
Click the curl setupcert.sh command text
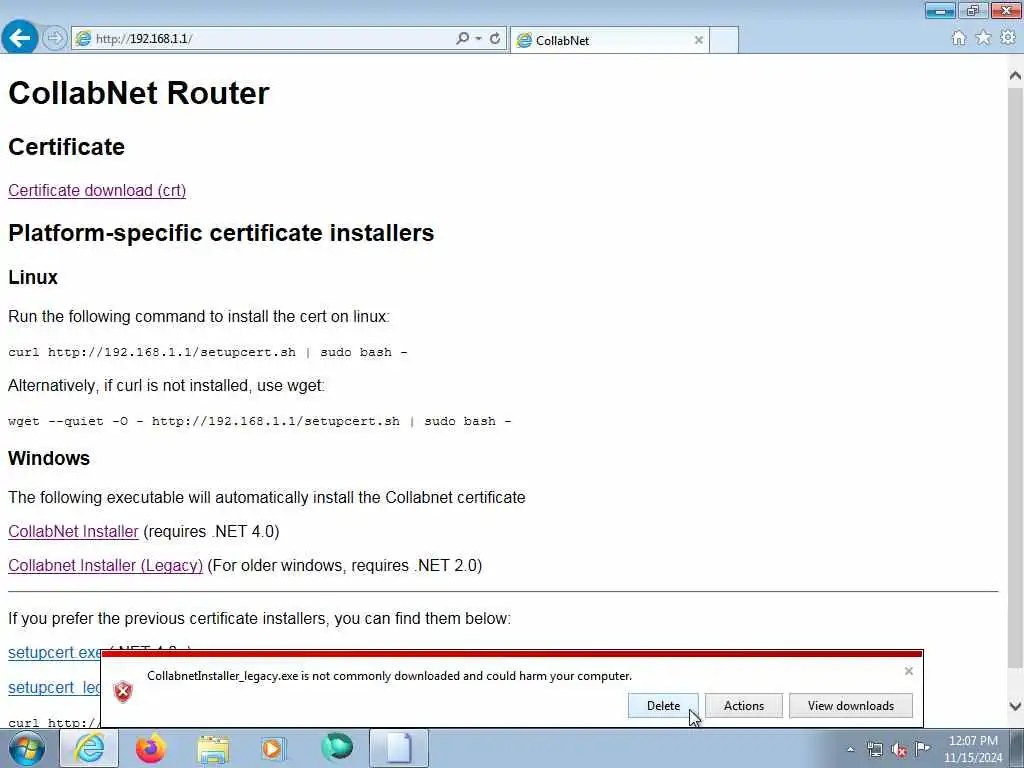208,352
